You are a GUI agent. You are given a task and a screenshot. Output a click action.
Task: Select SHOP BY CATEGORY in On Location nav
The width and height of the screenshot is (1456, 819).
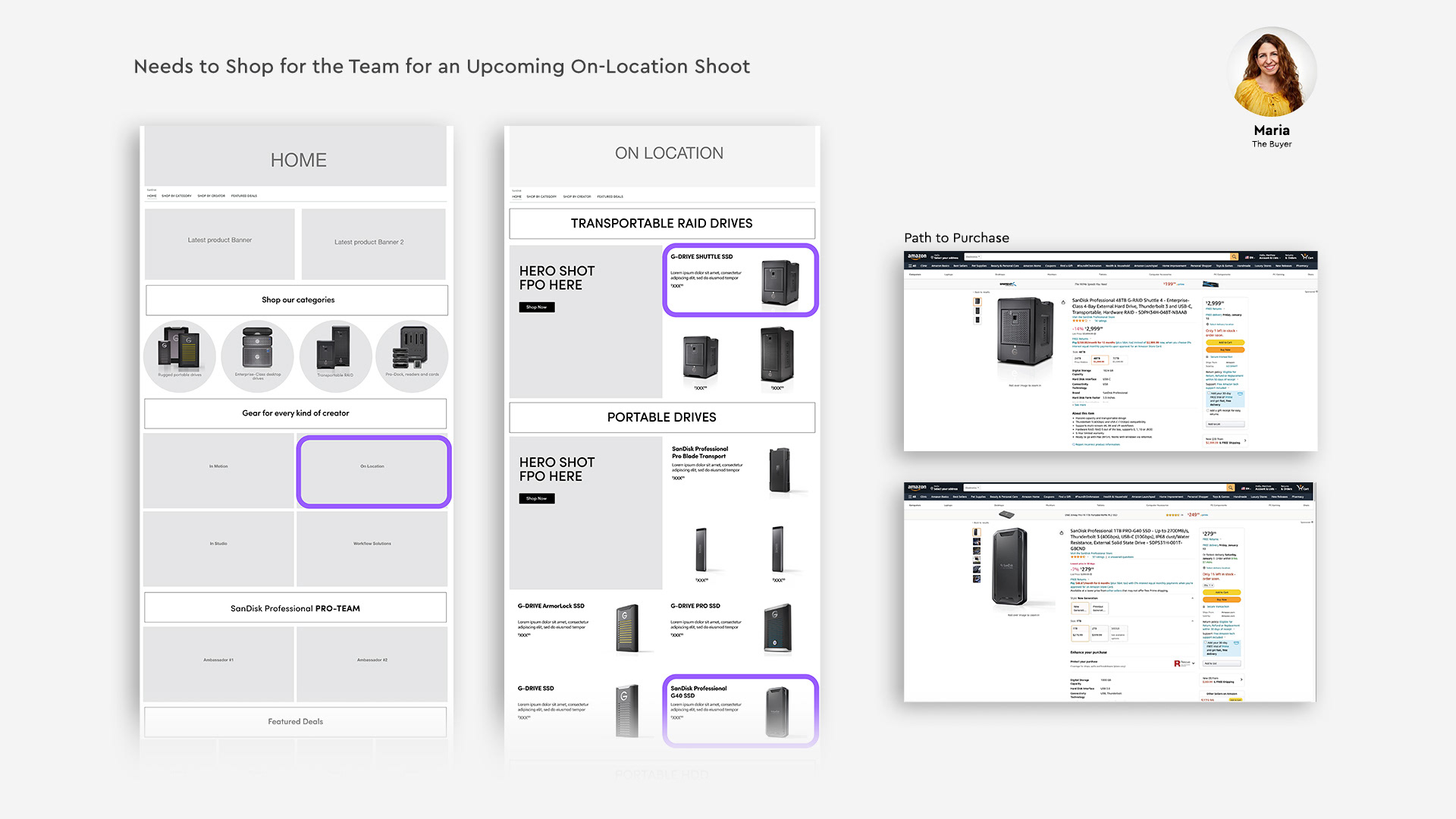pyautogui.click(x=541, y=196)
